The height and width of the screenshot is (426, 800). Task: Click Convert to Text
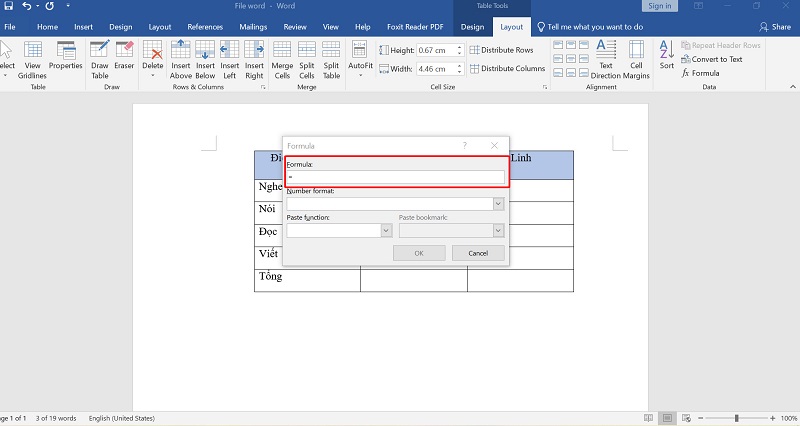click(712, 59)
